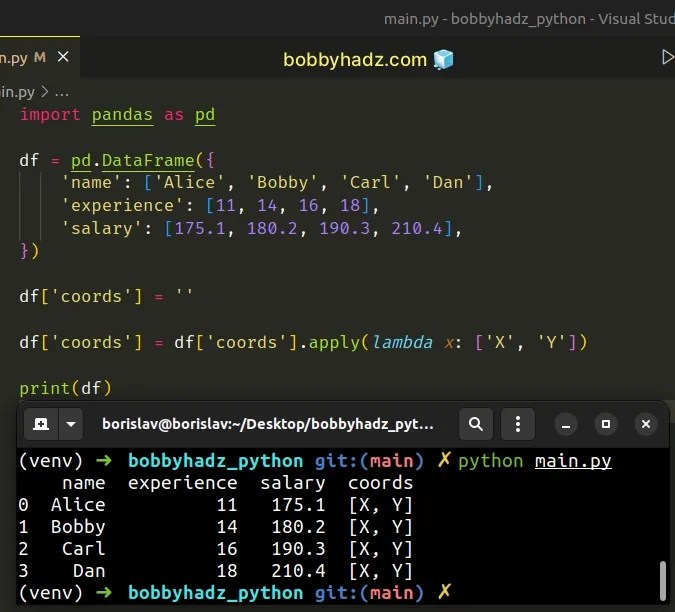Click 'experience' column header in terminal output

coord(183,483)
